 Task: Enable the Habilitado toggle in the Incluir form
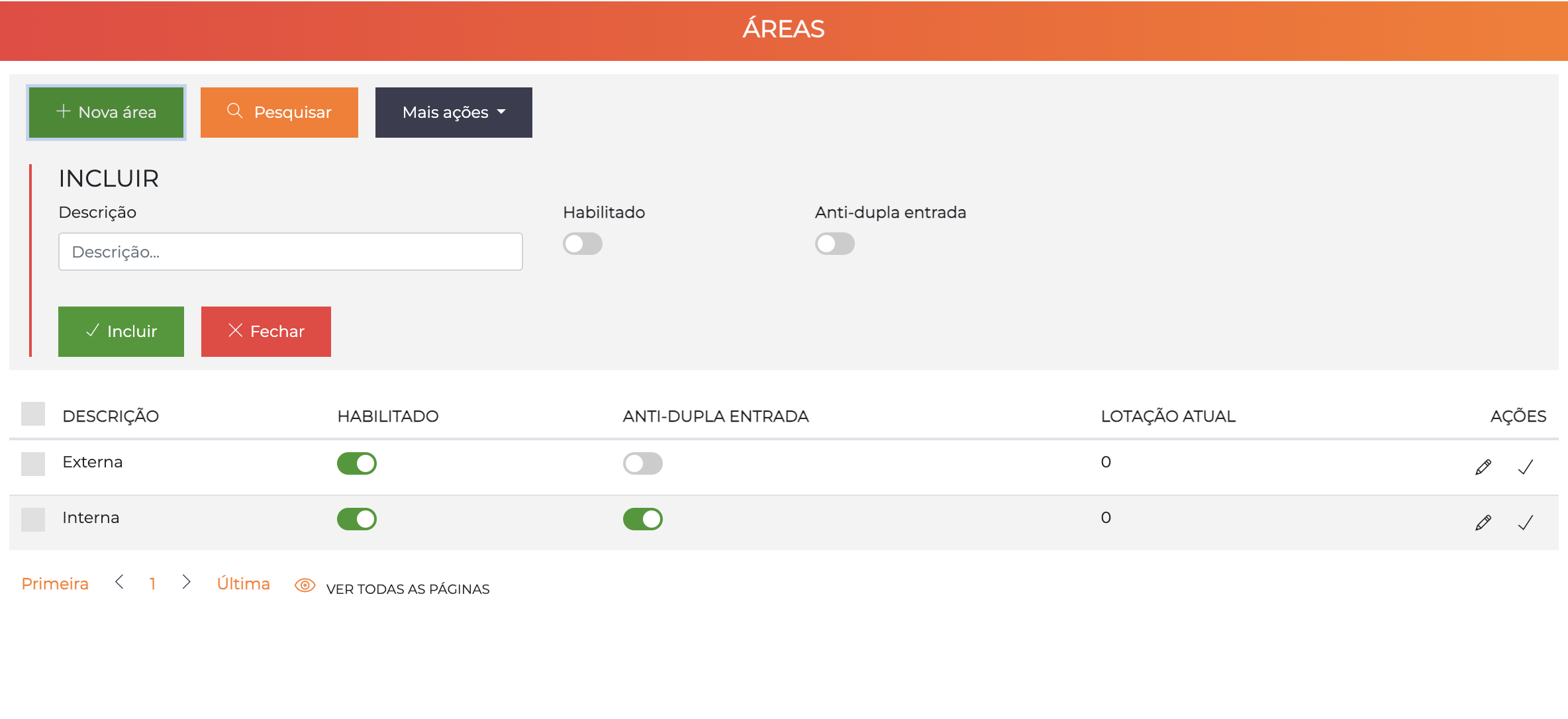point(582,244)
